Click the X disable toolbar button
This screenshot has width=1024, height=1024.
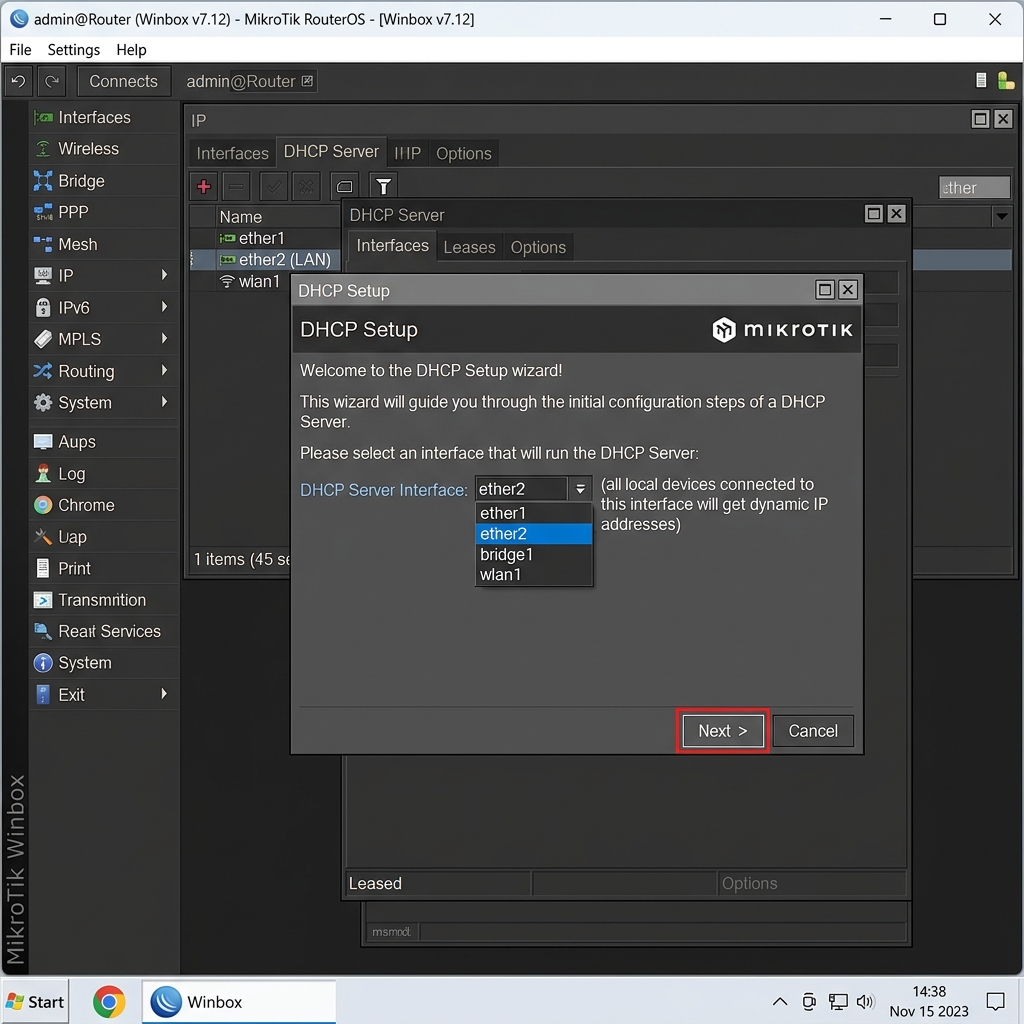(x=306, y=187)
